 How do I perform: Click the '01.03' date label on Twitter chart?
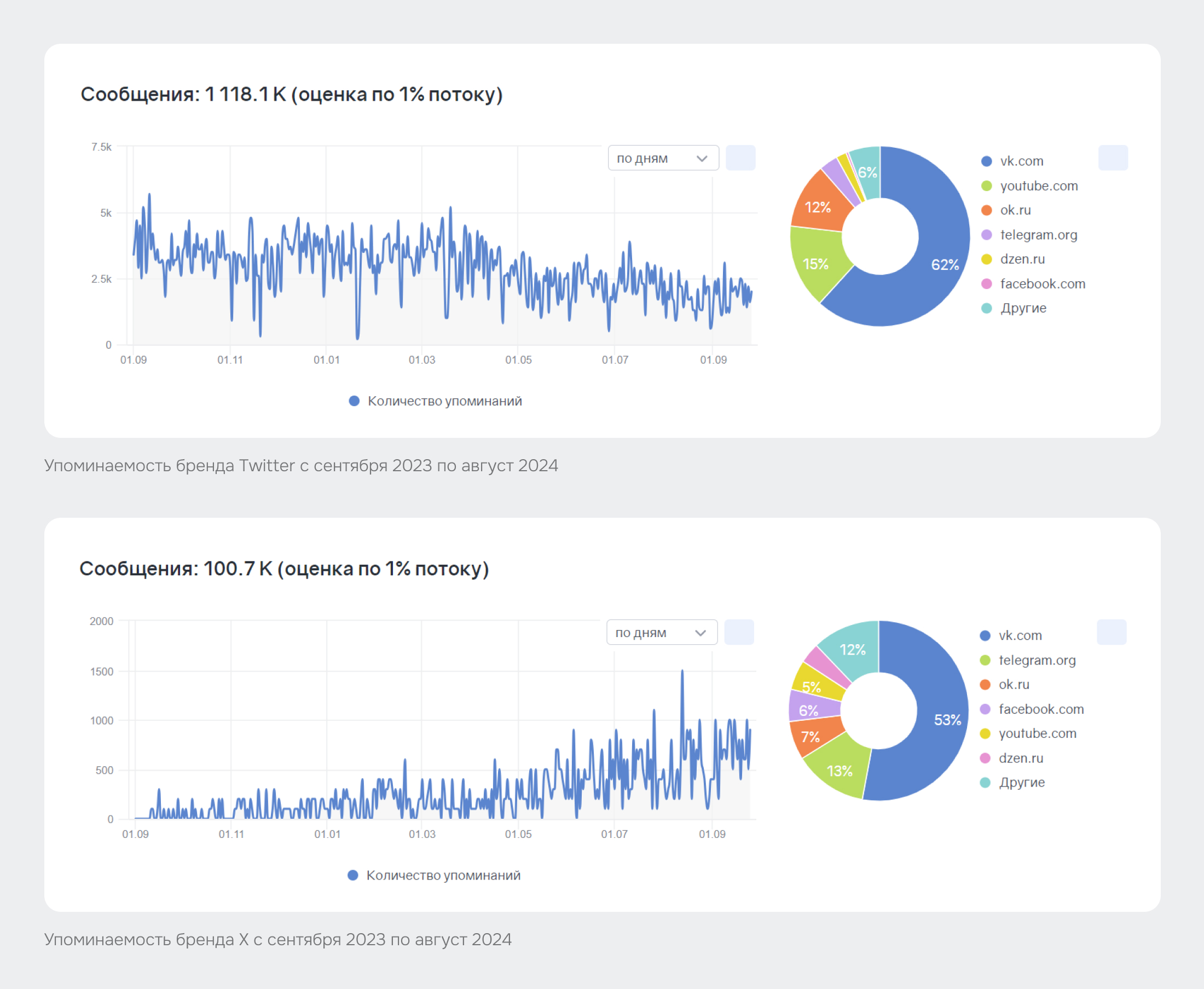point(422,360)
